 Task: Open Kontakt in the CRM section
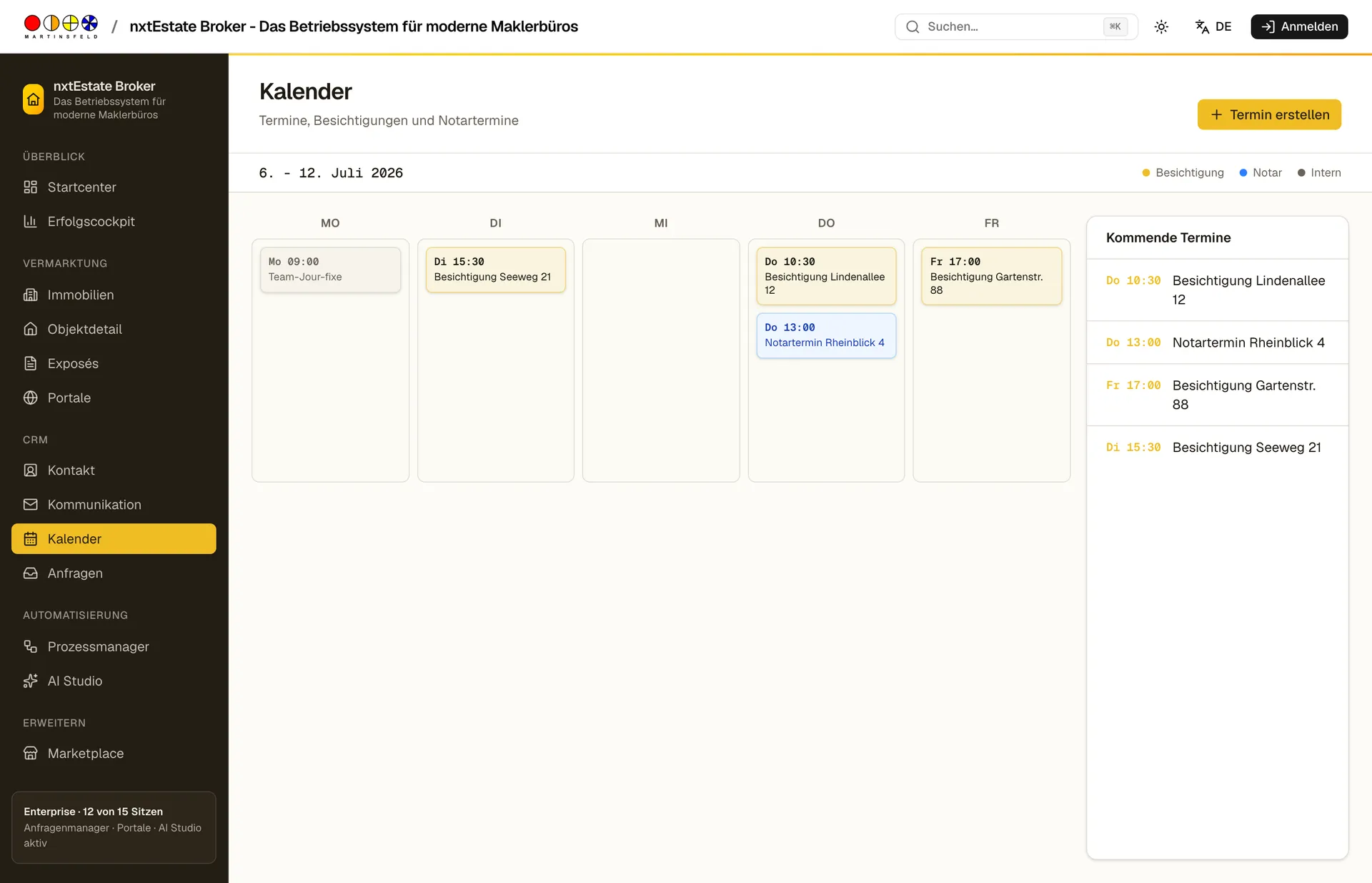click(114, 470)
